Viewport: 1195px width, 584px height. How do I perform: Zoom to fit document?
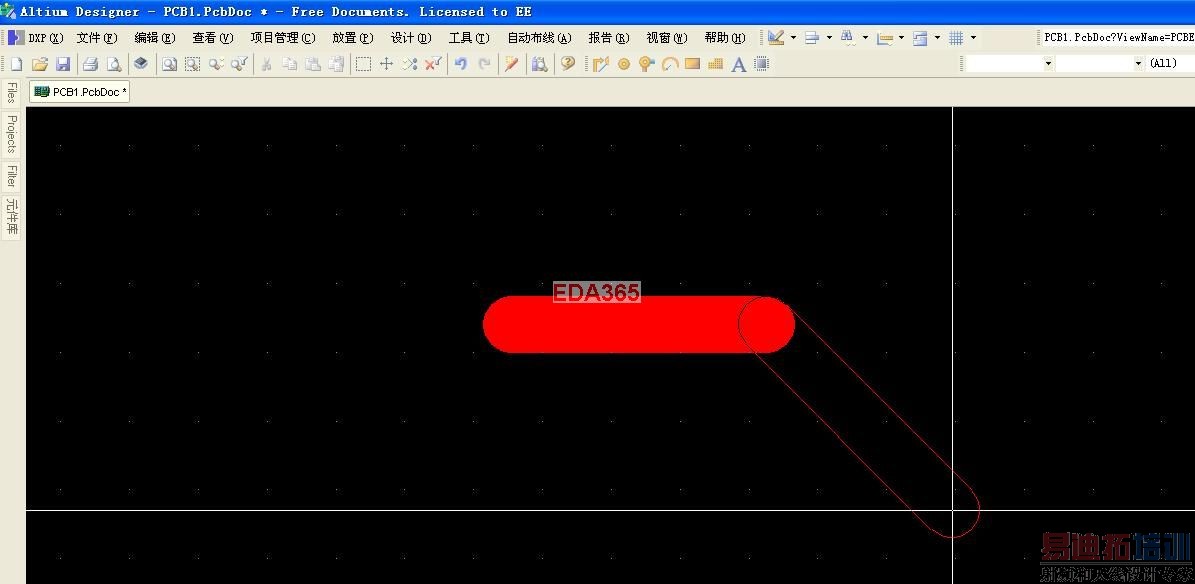click(168, 64)
